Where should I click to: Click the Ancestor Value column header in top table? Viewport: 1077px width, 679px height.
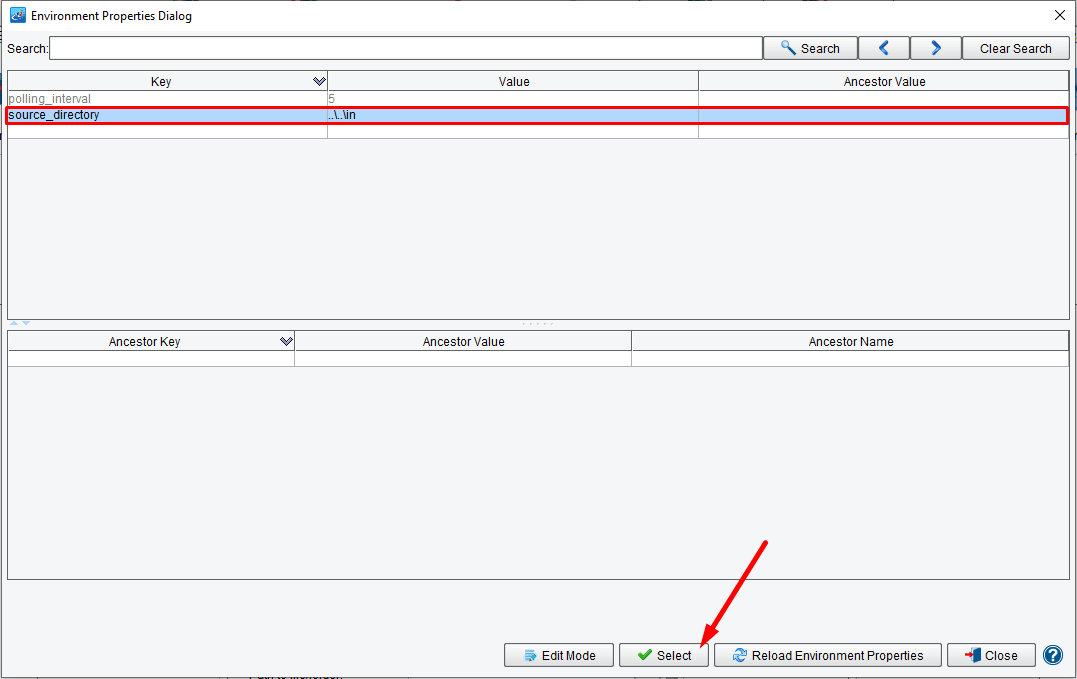coord(884,81)
